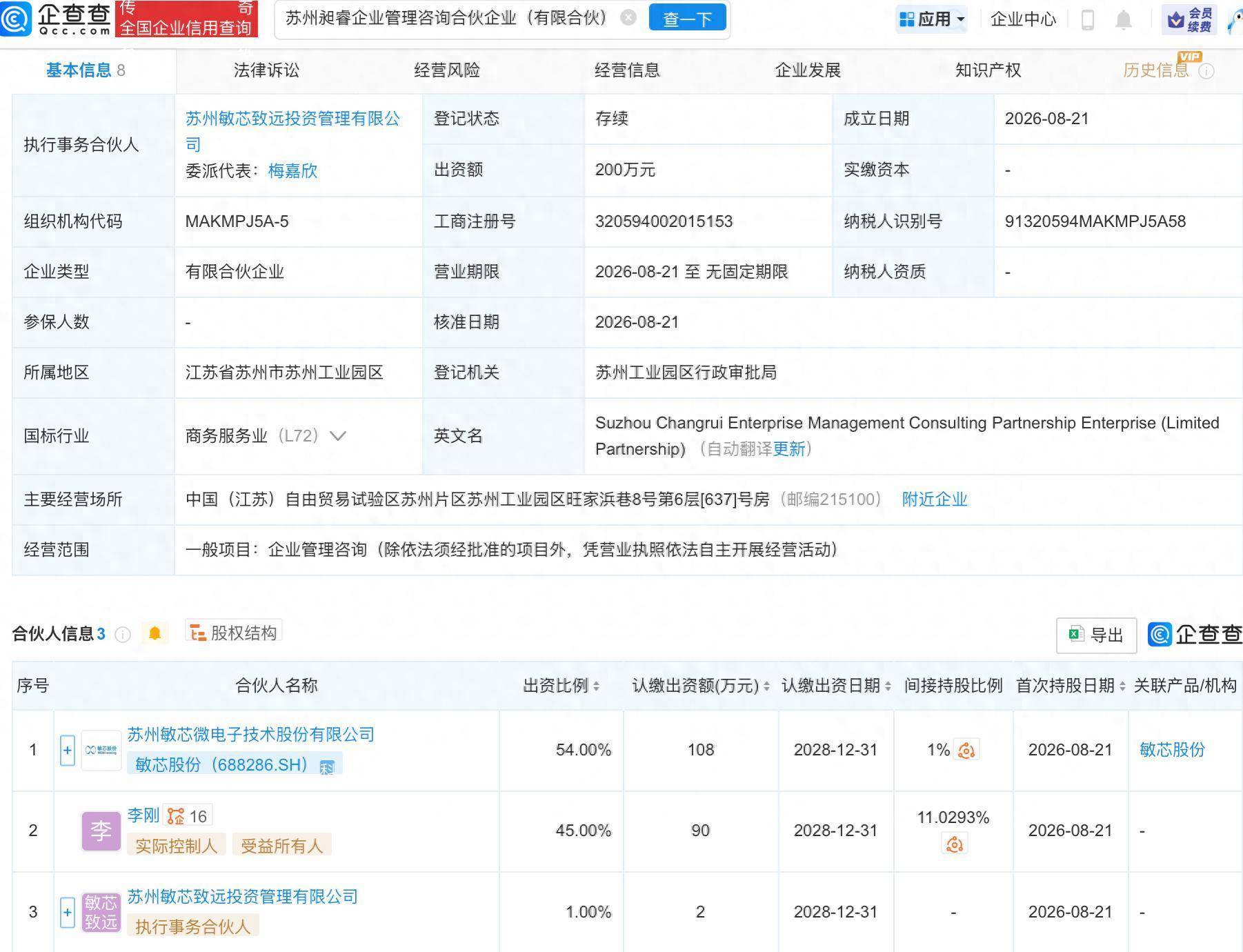Open indirect holding chart icon for 1%

coord(966,751)
